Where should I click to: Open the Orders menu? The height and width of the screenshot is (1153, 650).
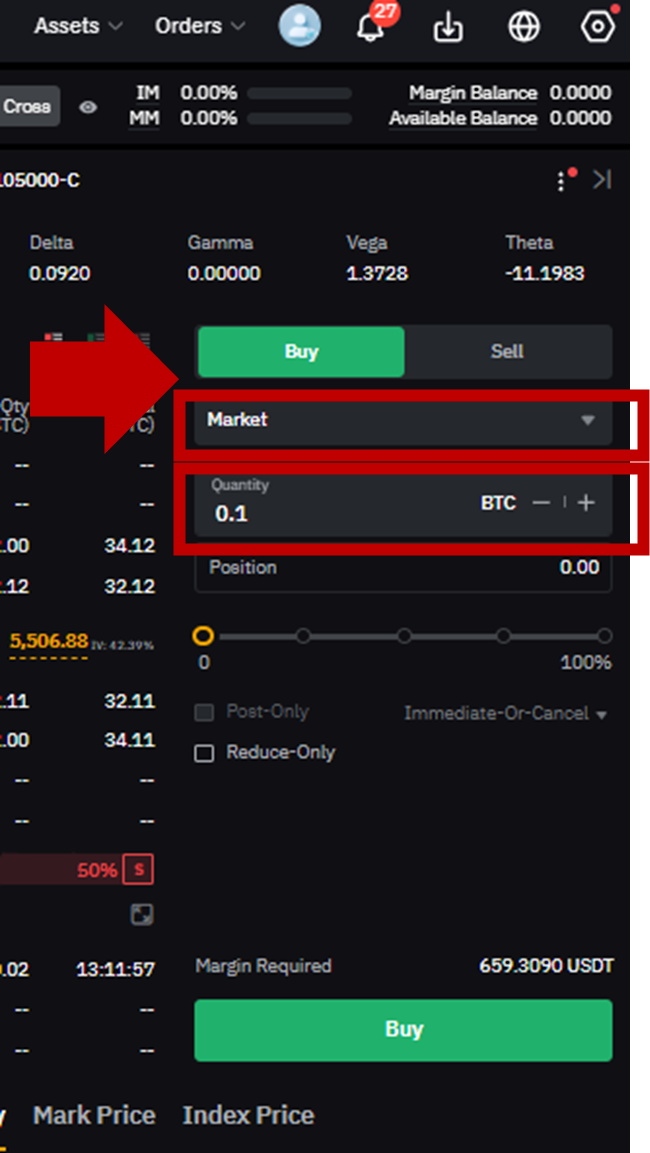click(x=199, y=26)
